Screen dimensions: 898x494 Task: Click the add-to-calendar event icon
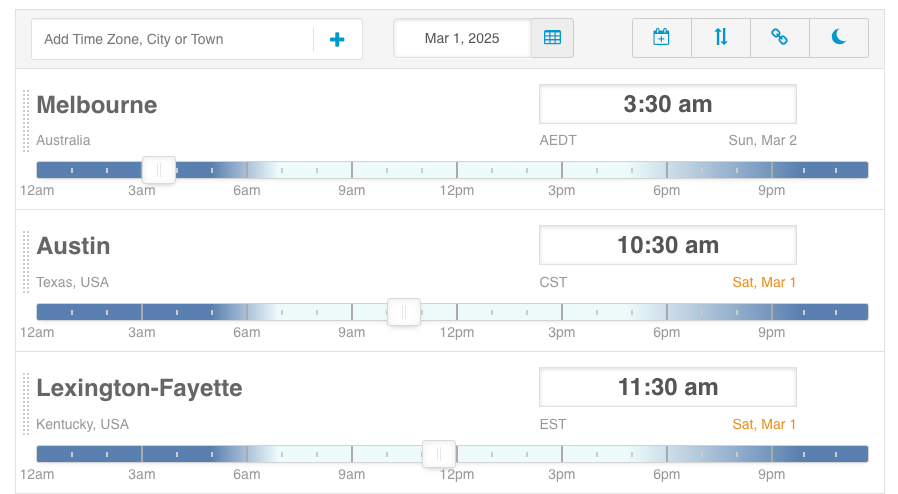pos(661,38)
